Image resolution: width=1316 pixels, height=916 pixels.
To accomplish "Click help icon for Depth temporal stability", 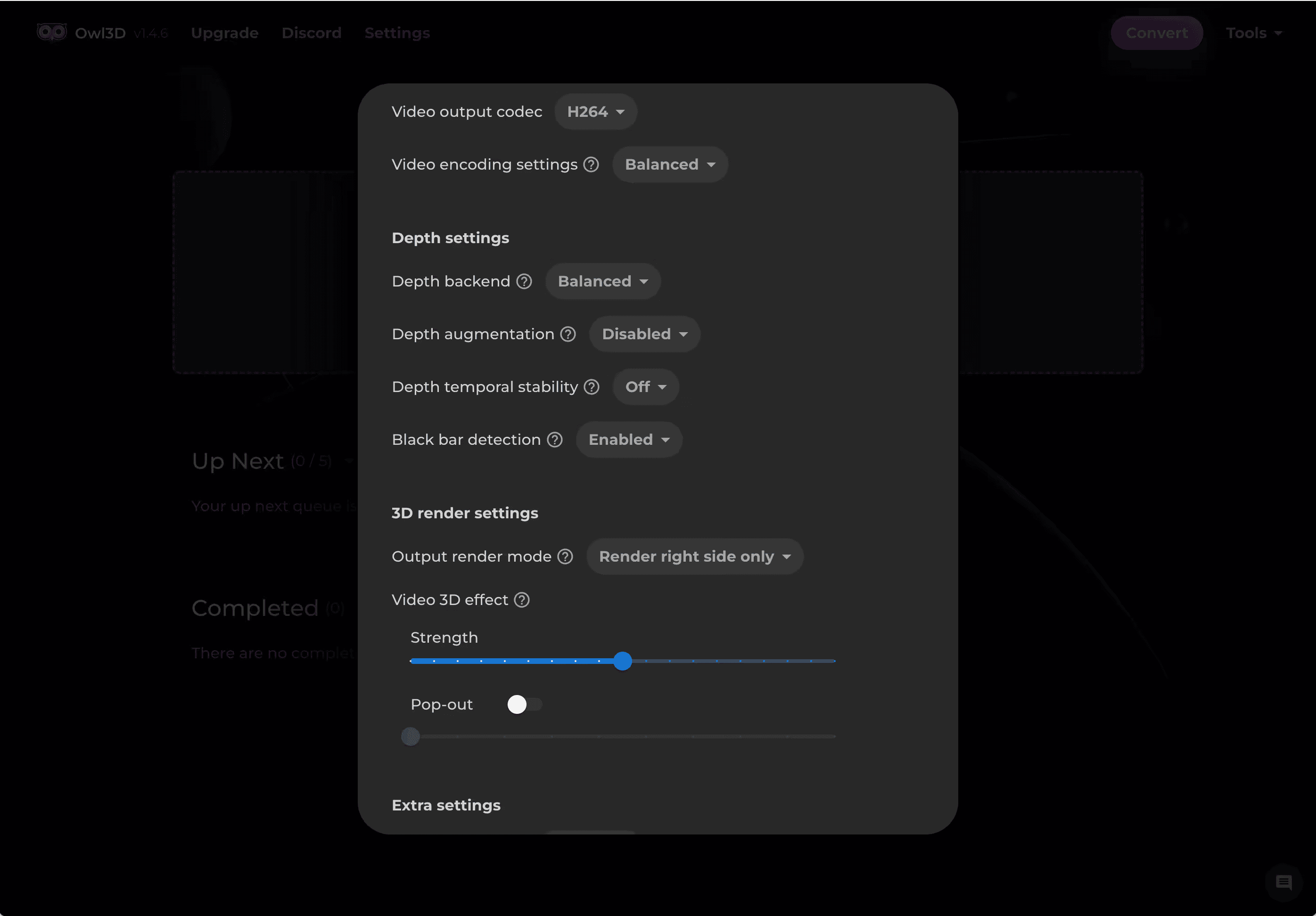I will tap(592, 387).
